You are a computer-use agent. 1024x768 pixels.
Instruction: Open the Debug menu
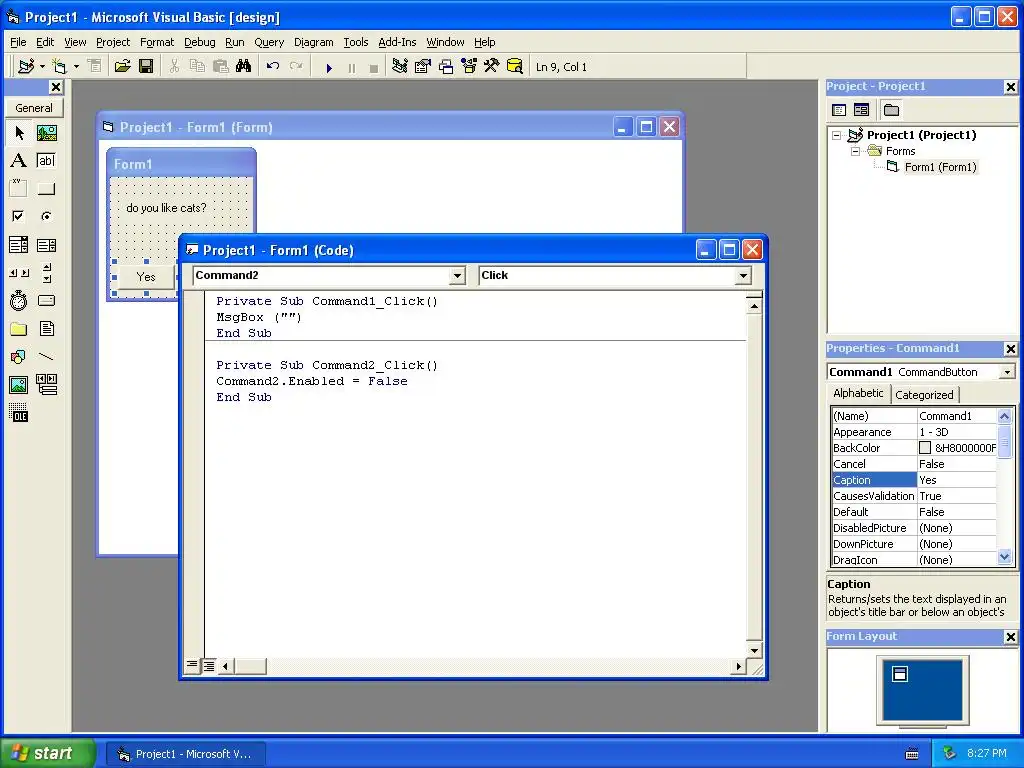coord(200,42)
